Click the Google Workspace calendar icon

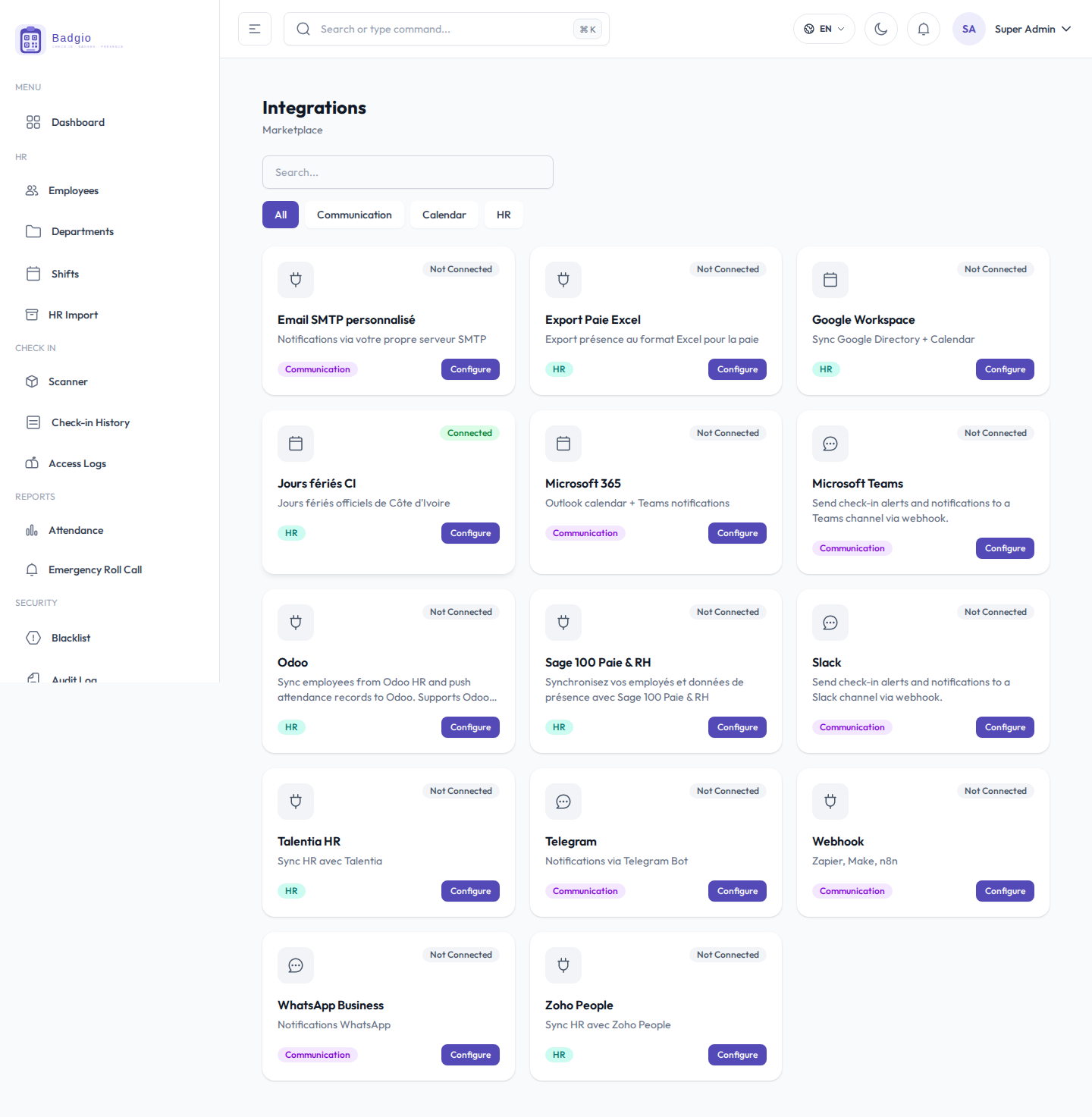click(830, 280)
